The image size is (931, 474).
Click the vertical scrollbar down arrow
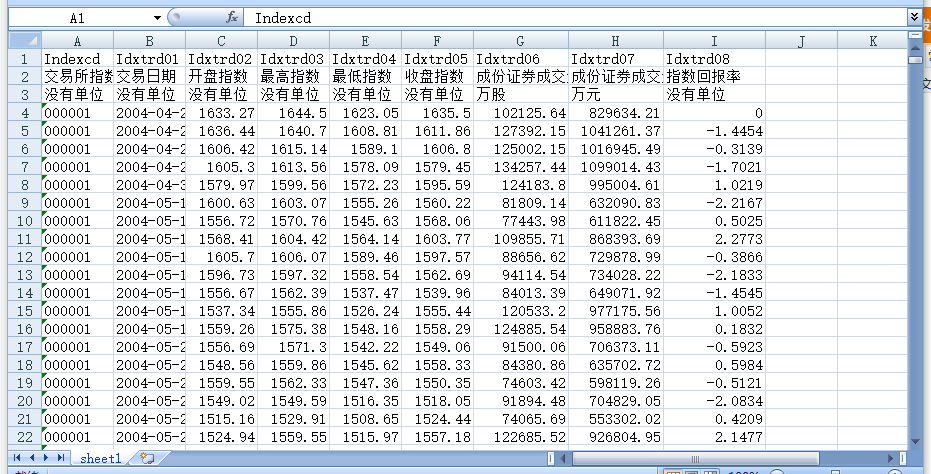pyautogui.click(x=915, y=441)
